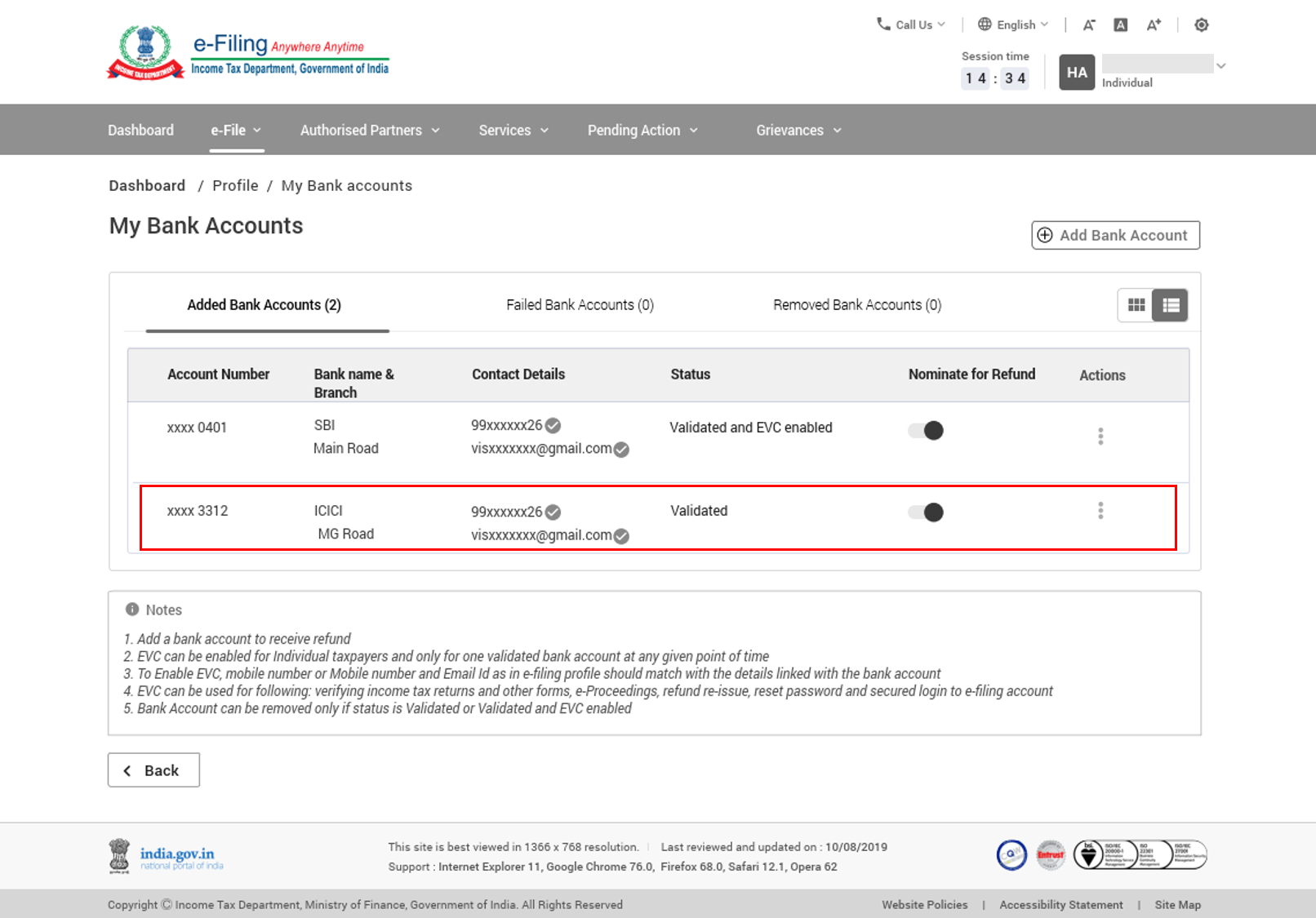Viewport: 1316px width, 918px height.
Task: Open the Accessibility Statement link
Action: point(1060,905)
